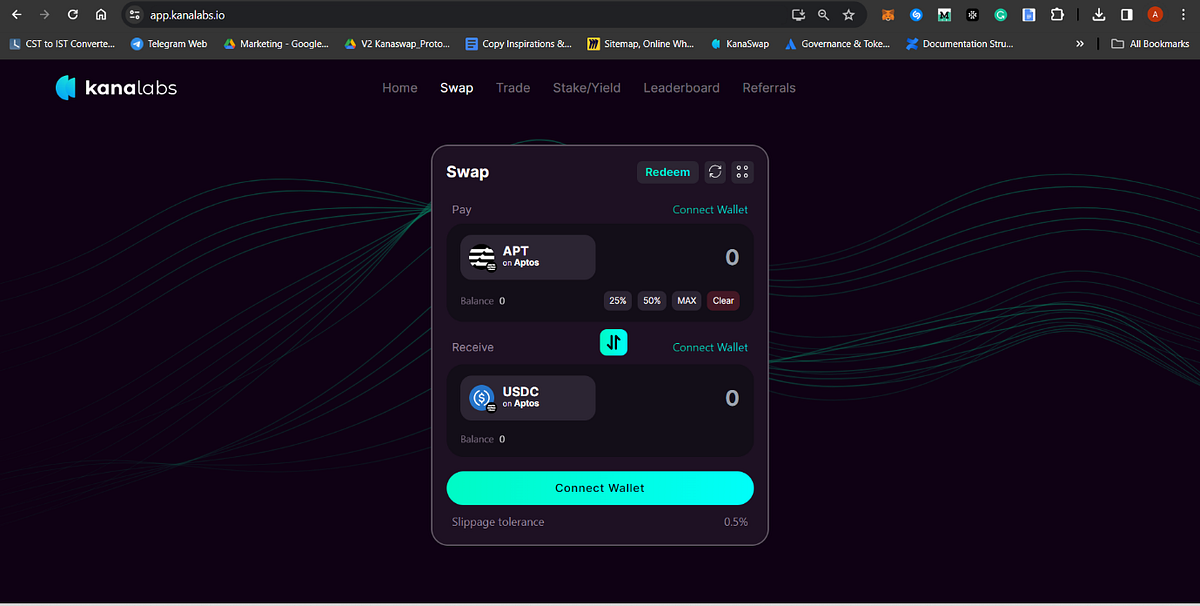This screenshot has width=1200, height=606.
Task: Click the APT token logo
Action: point(481,257)
